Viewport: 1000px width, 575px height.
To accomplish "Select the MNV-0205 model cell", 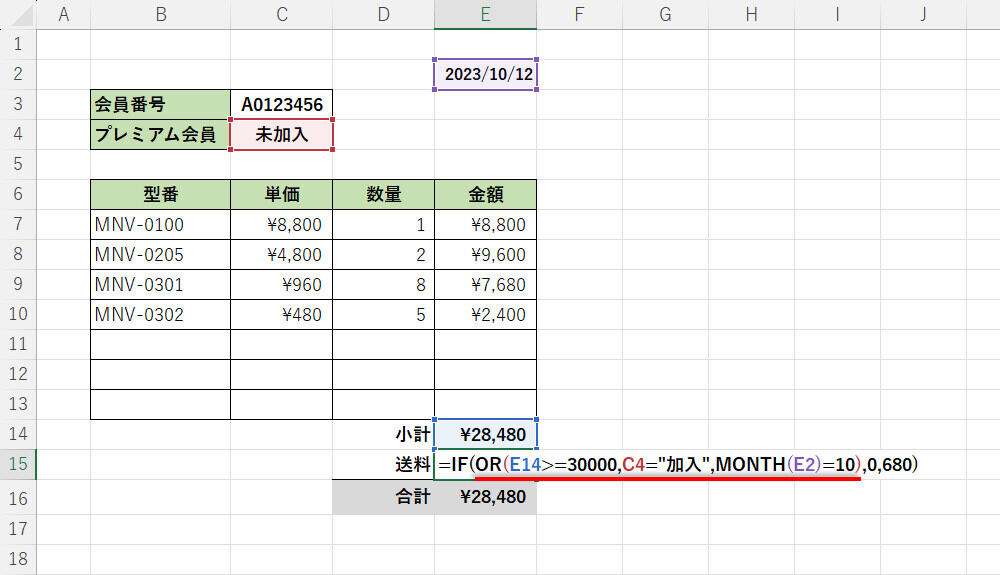I will 161,254.
